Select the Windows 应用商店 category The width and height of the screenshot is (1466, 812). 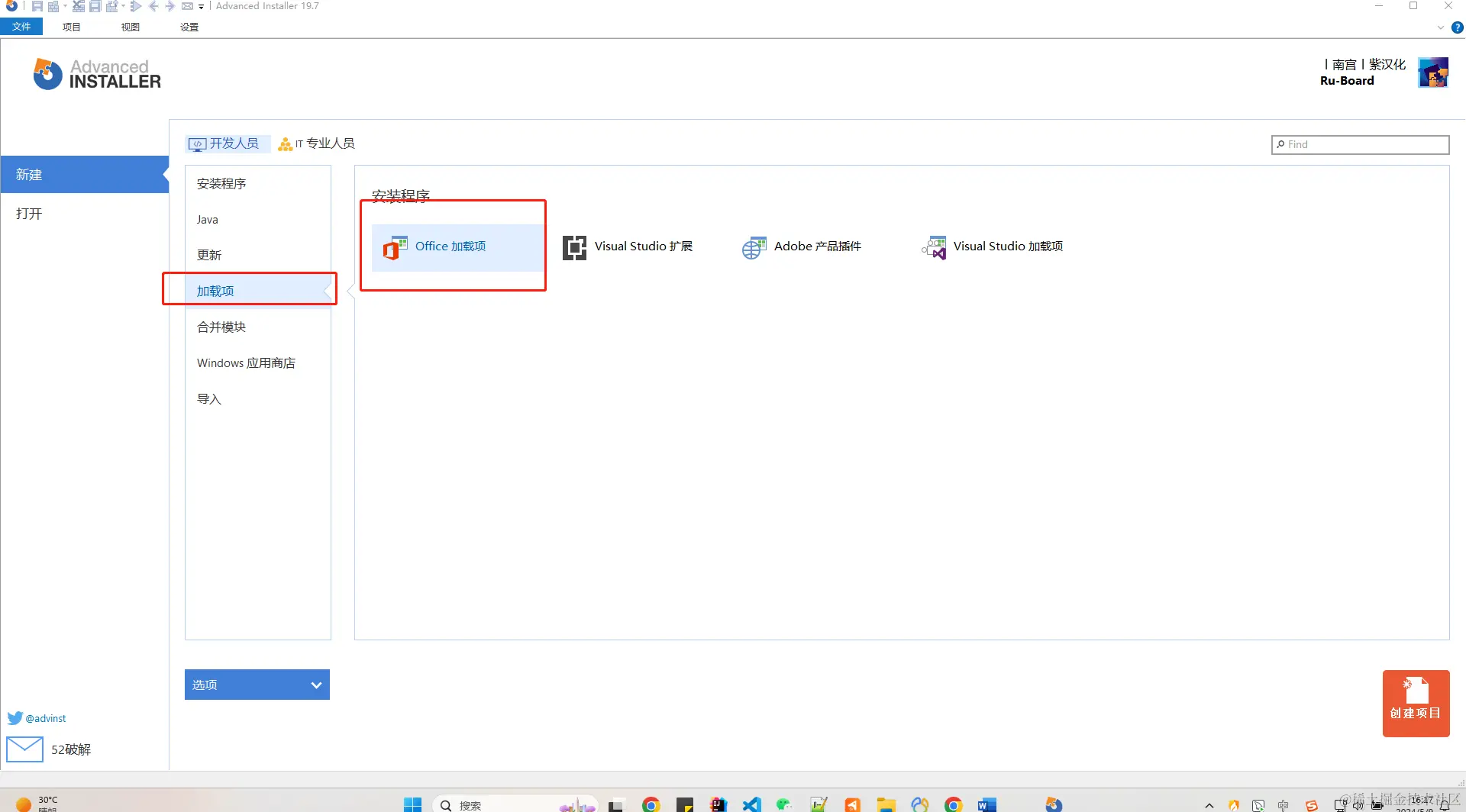[x=257, y=363]
